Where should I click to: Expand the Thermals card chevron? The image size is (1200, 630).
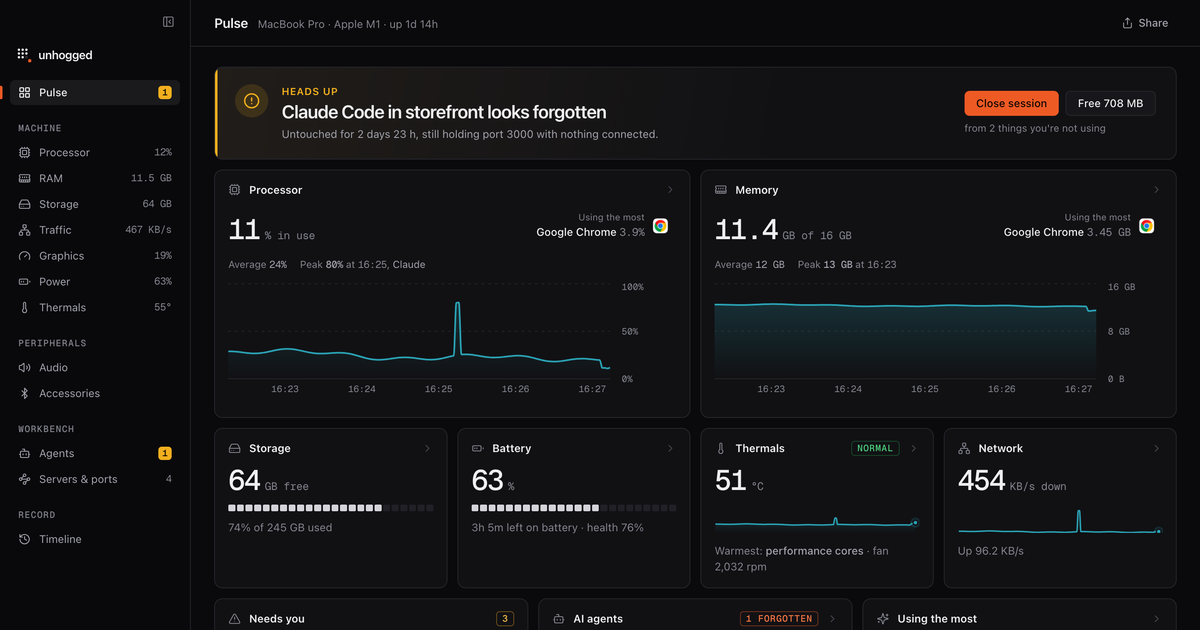pyautogui.click(x=913, y=449)
